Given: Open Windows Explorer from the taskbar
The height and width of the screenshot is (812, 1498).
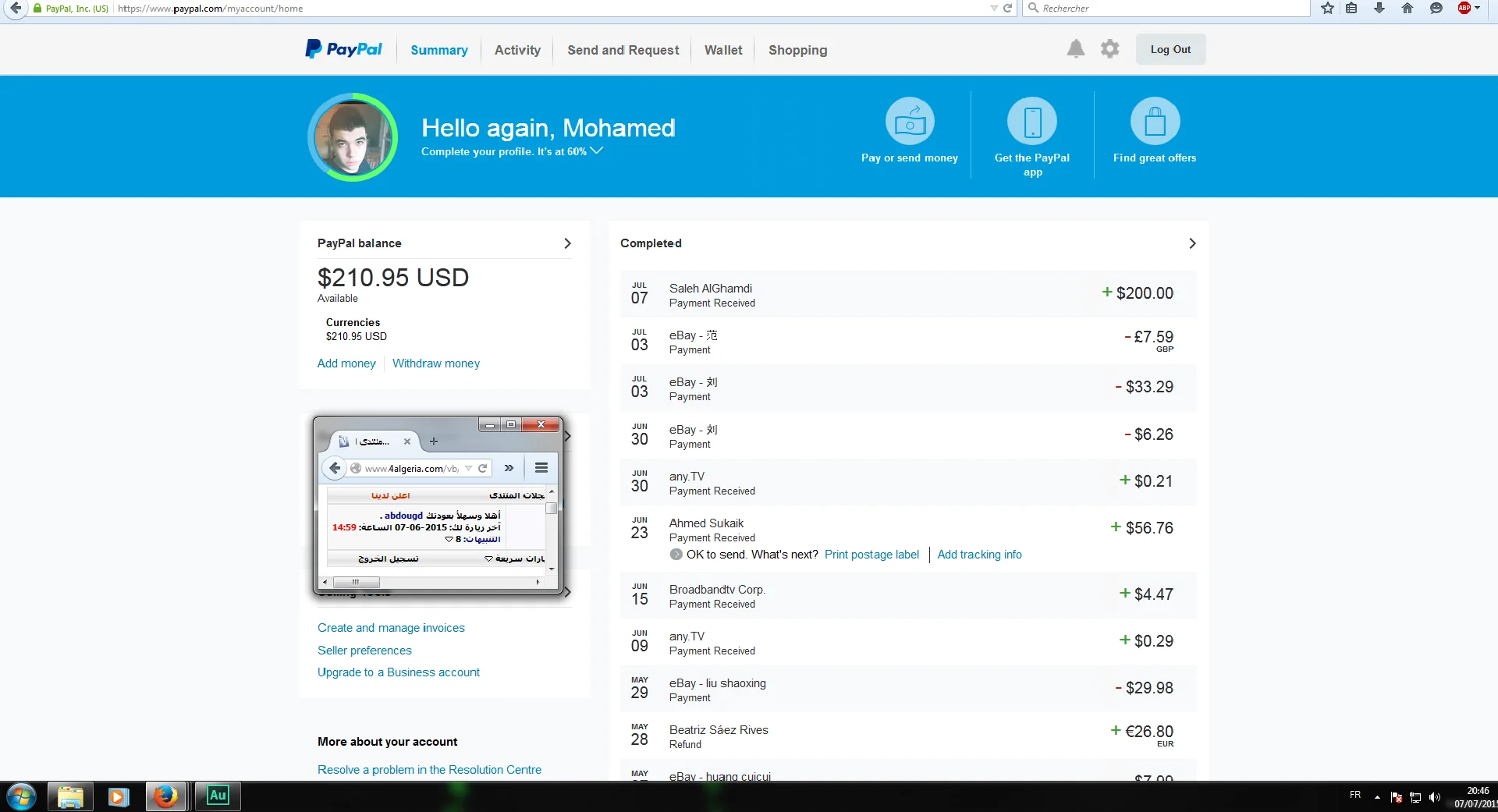Looking at the screenshot, I should point(70,797).
